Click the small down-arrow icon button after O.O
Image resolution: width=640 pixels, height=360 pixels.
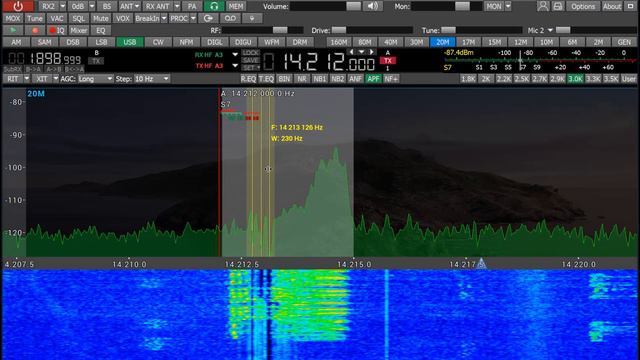[252, 18]
